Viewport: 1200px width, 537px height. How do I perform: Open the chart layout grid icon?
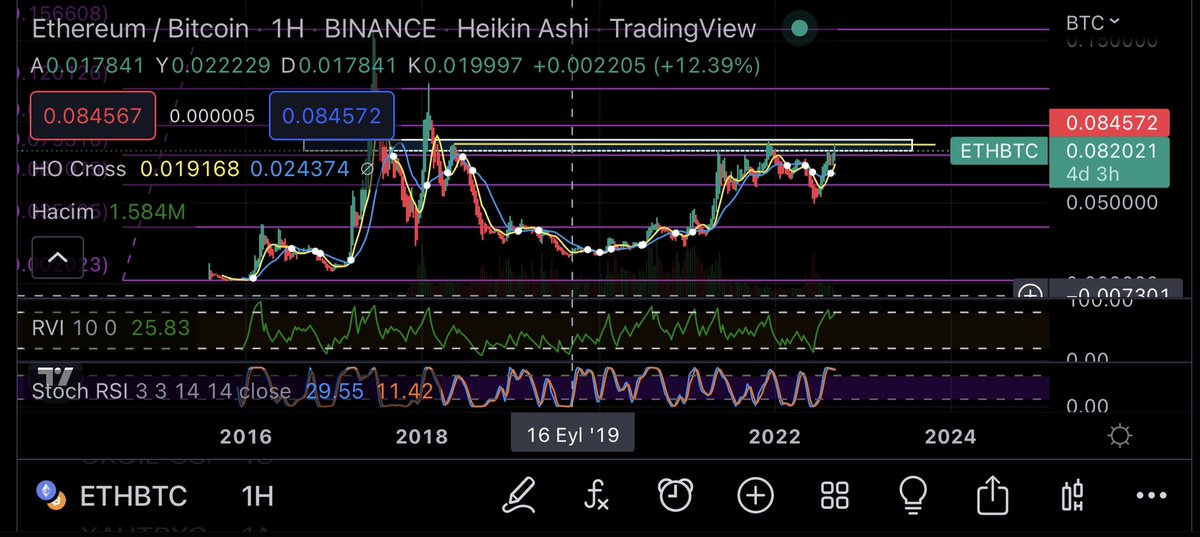point(834,494)
